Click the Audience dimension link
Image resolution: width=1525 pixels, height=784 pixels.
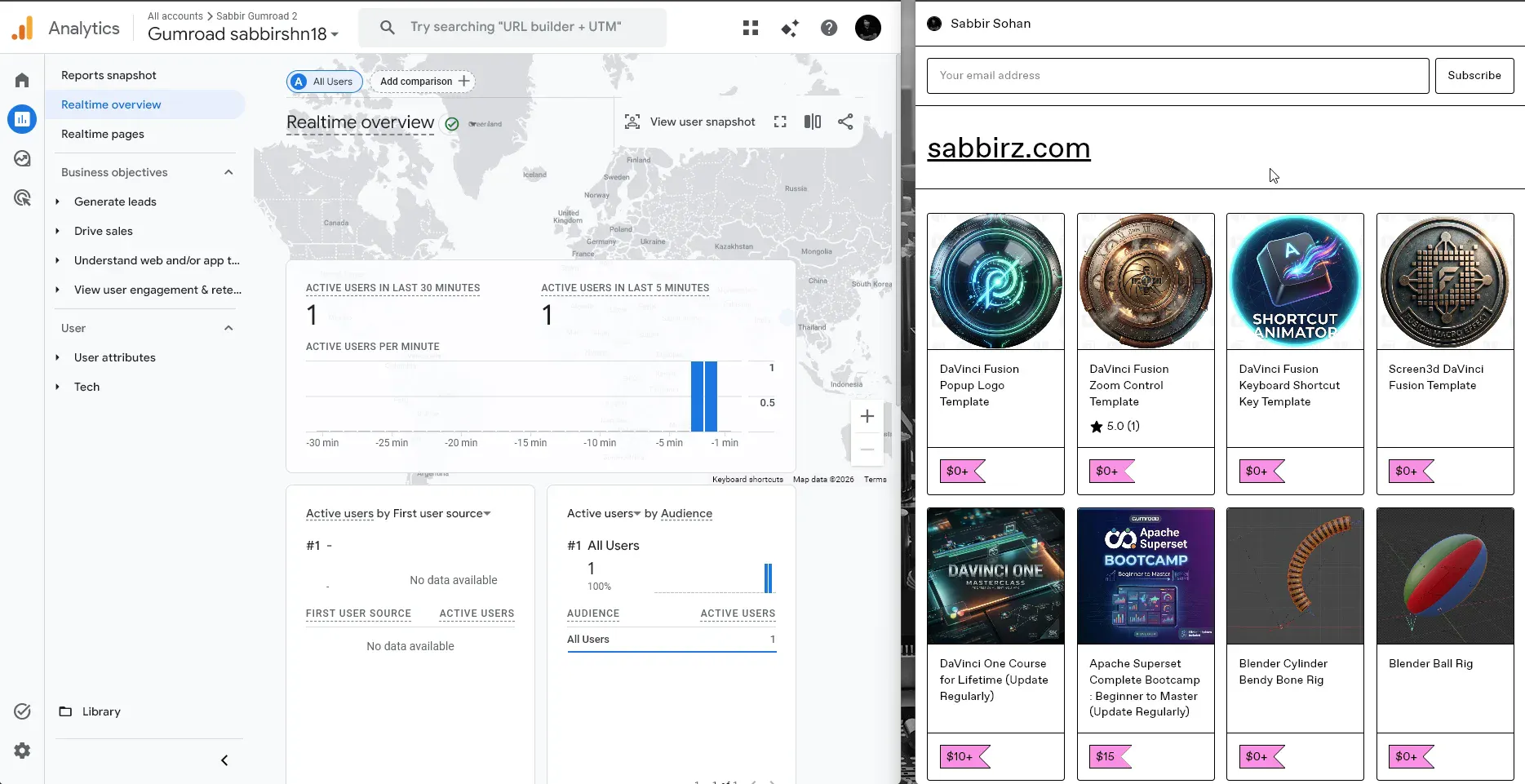pos(686,513)
